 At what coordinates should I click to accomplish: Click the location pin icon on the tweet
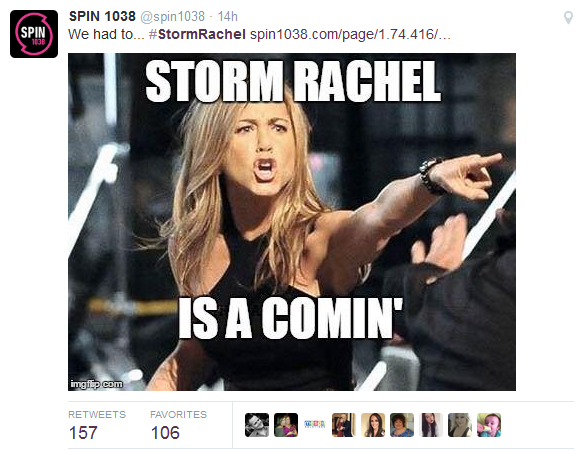click(x=568, y=17)
